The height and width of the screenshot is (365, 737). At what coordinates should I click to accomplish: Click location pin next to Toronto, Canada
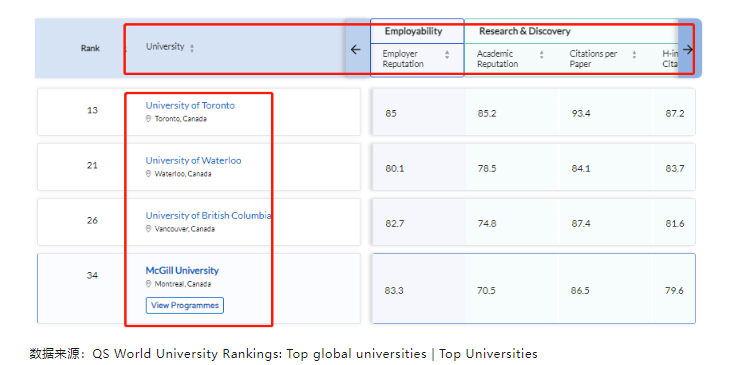click(149, 119)
